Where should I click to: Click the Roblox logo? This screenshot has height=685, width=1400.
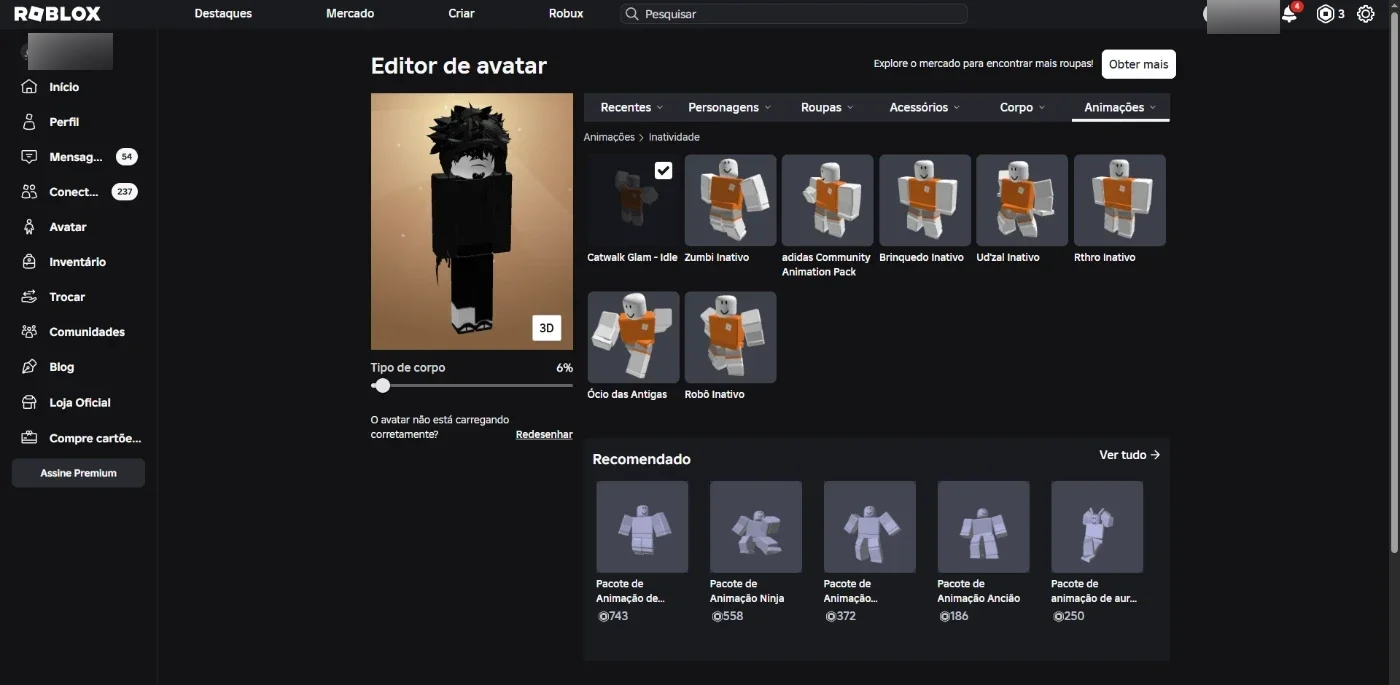(x=57, y=14)
